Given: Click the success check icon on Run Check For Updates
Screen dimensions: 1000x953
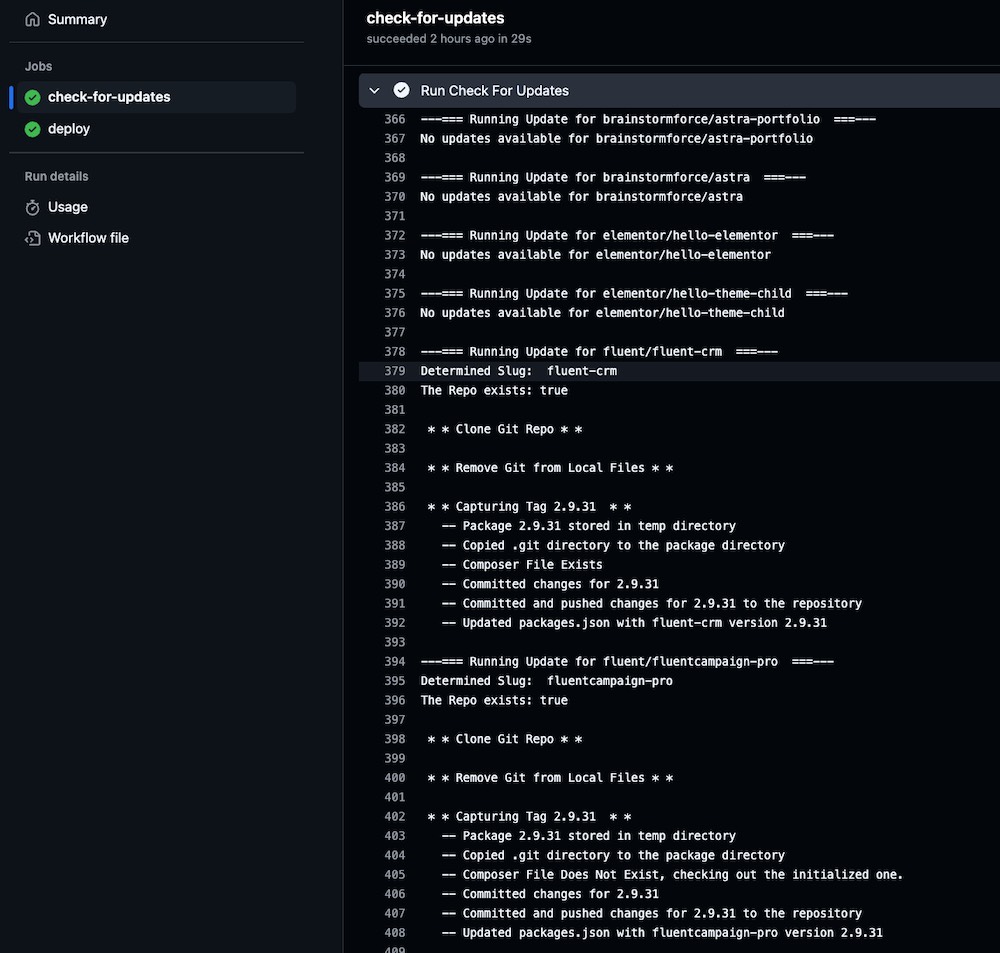Looking at the screenshot, I should pos(401,91).
